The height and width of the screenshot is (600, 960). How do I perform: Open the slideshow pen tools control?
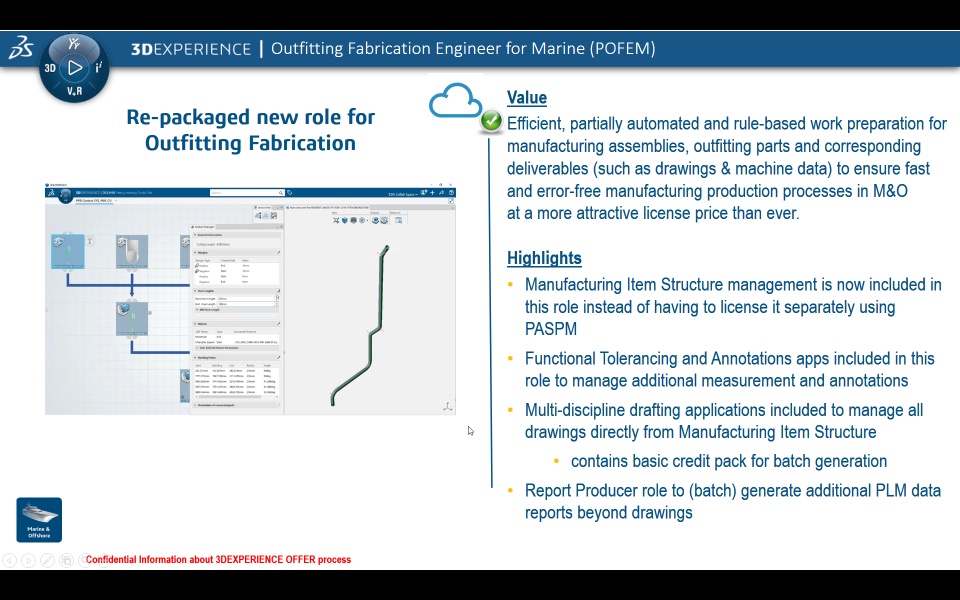47,560
